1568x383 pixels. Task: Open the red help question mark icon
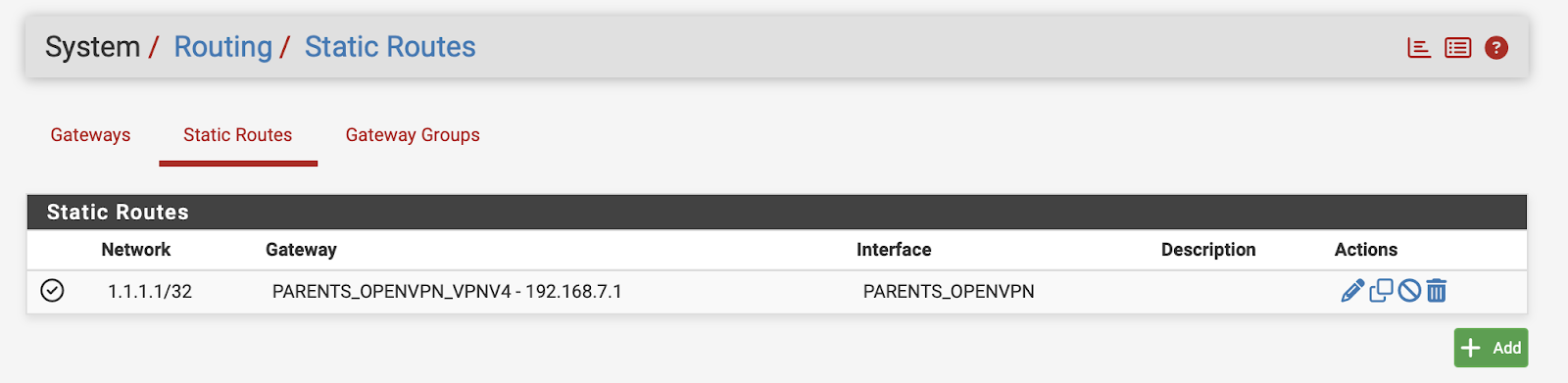pyautogui.click(x=1496, y=47)
